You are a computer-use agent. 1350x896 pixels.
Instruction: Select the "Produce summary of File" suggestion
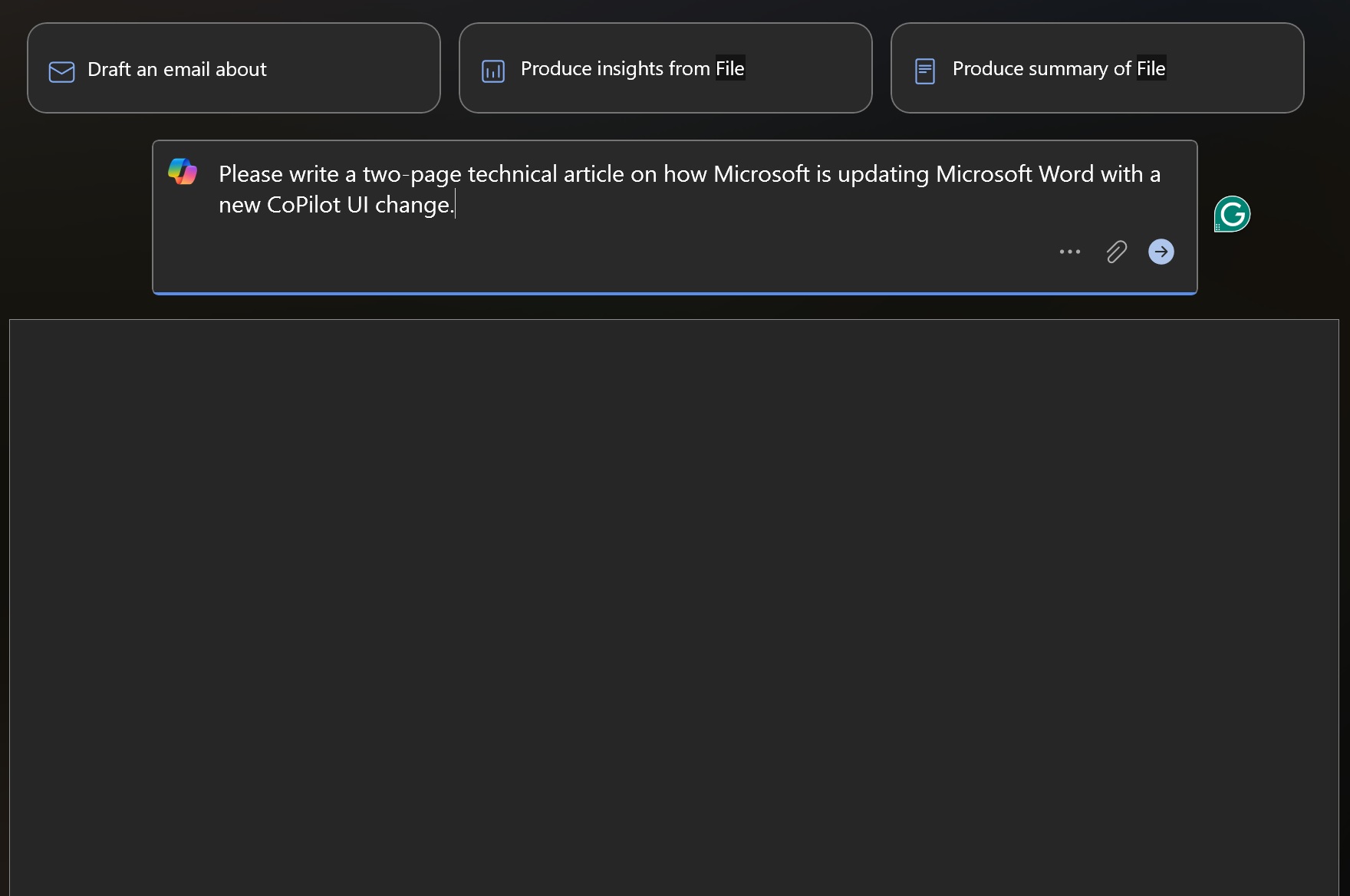pos(1097,68)
